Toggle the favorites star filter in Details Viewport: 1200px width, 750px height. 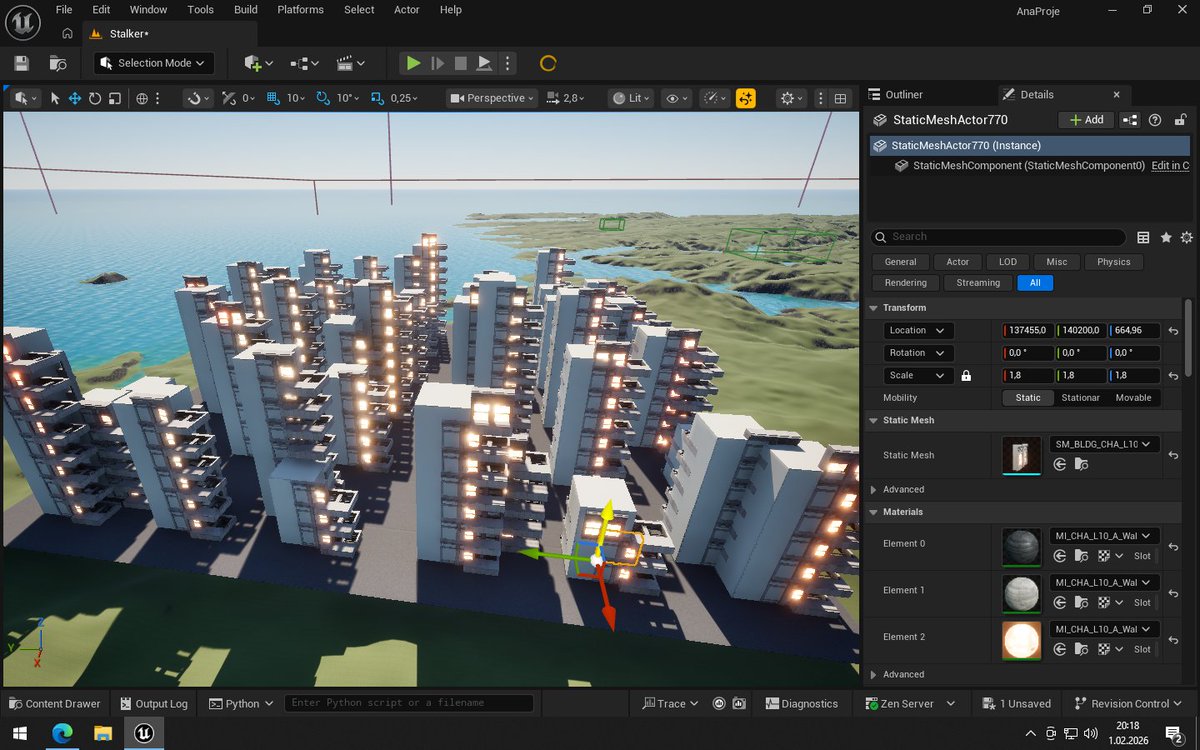point(1166,238)
